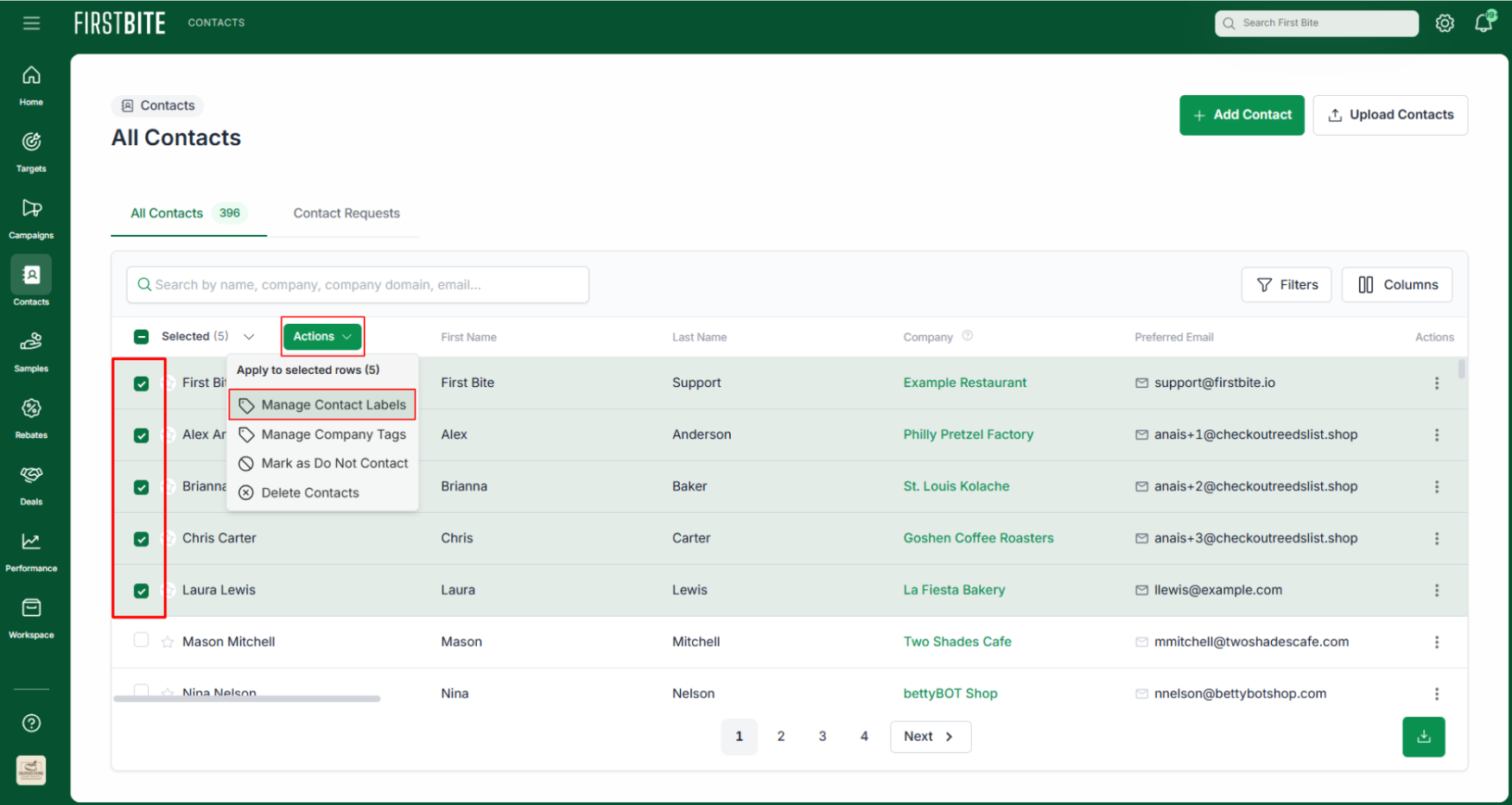Go to page 4
This screenshot has height=805, width=1512.
[864, 737]
